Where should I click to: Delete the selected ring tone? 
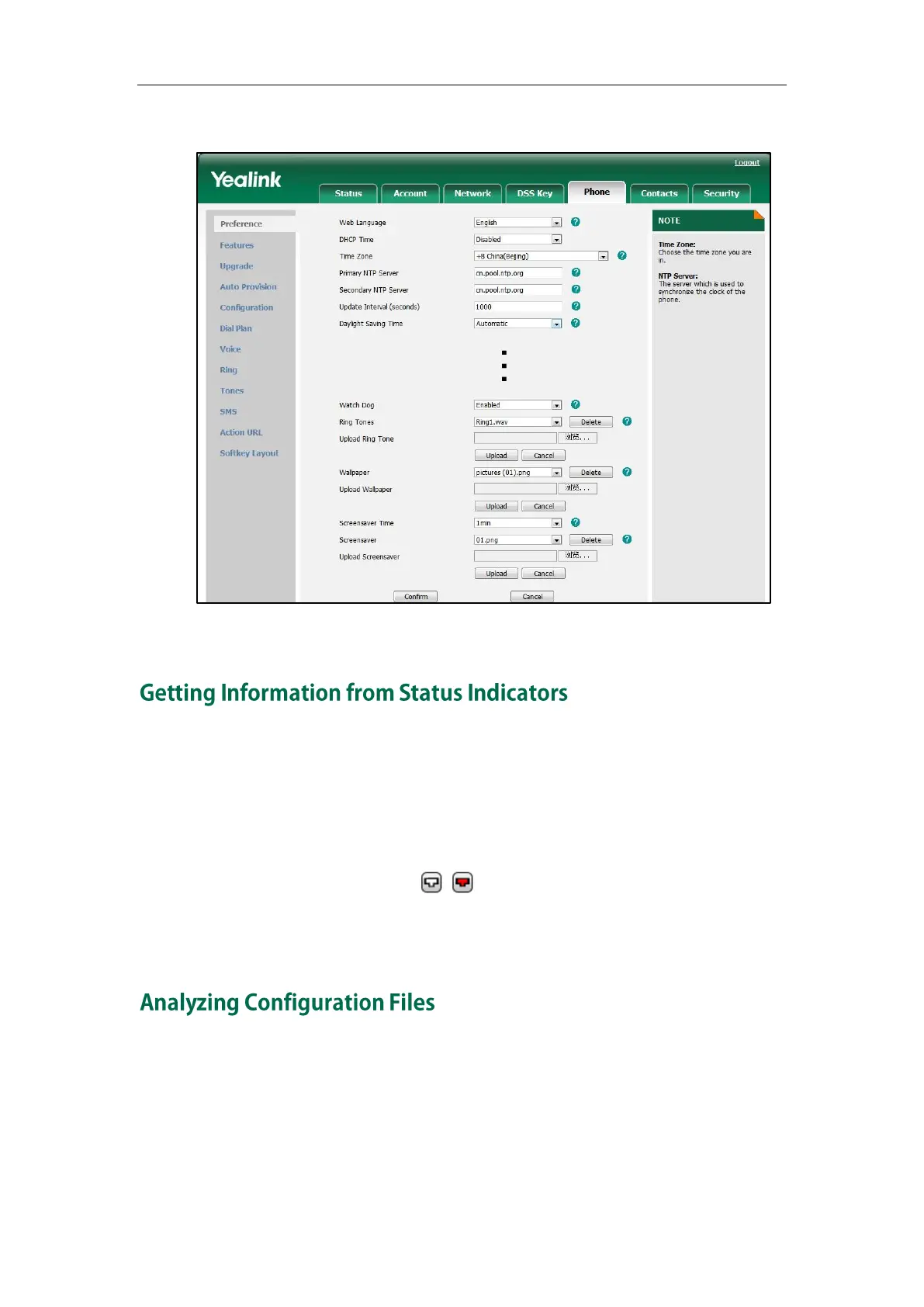(x=591, y=422)
